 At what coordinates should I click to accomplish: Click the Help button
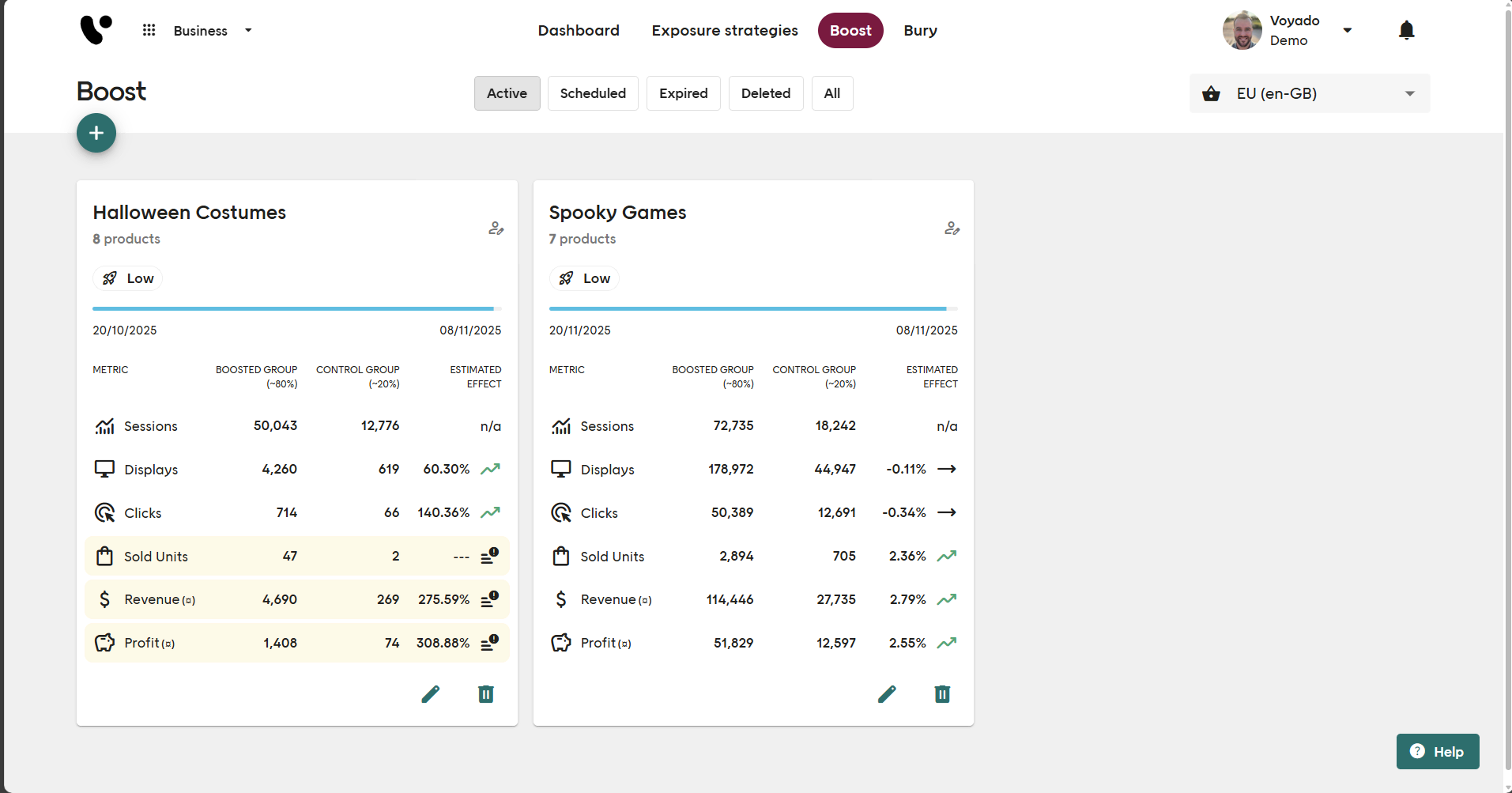[1437, 751]
